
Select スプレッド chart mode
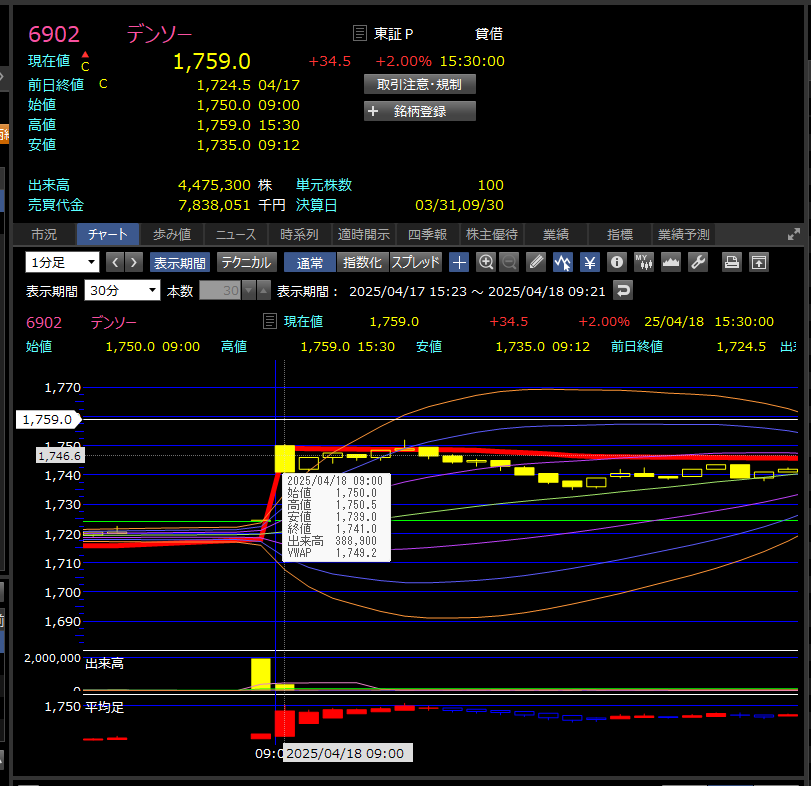click(x=415, y=263)
